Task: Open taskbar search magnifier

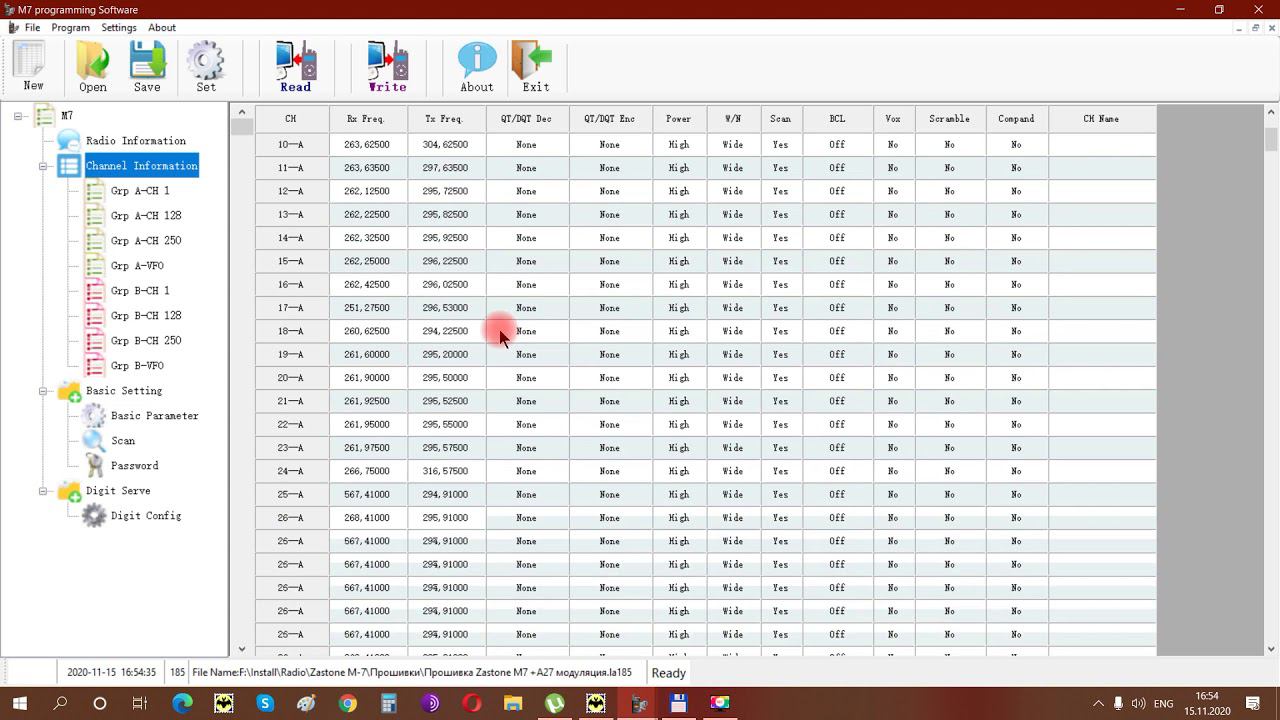Action: tap(60, 703)
